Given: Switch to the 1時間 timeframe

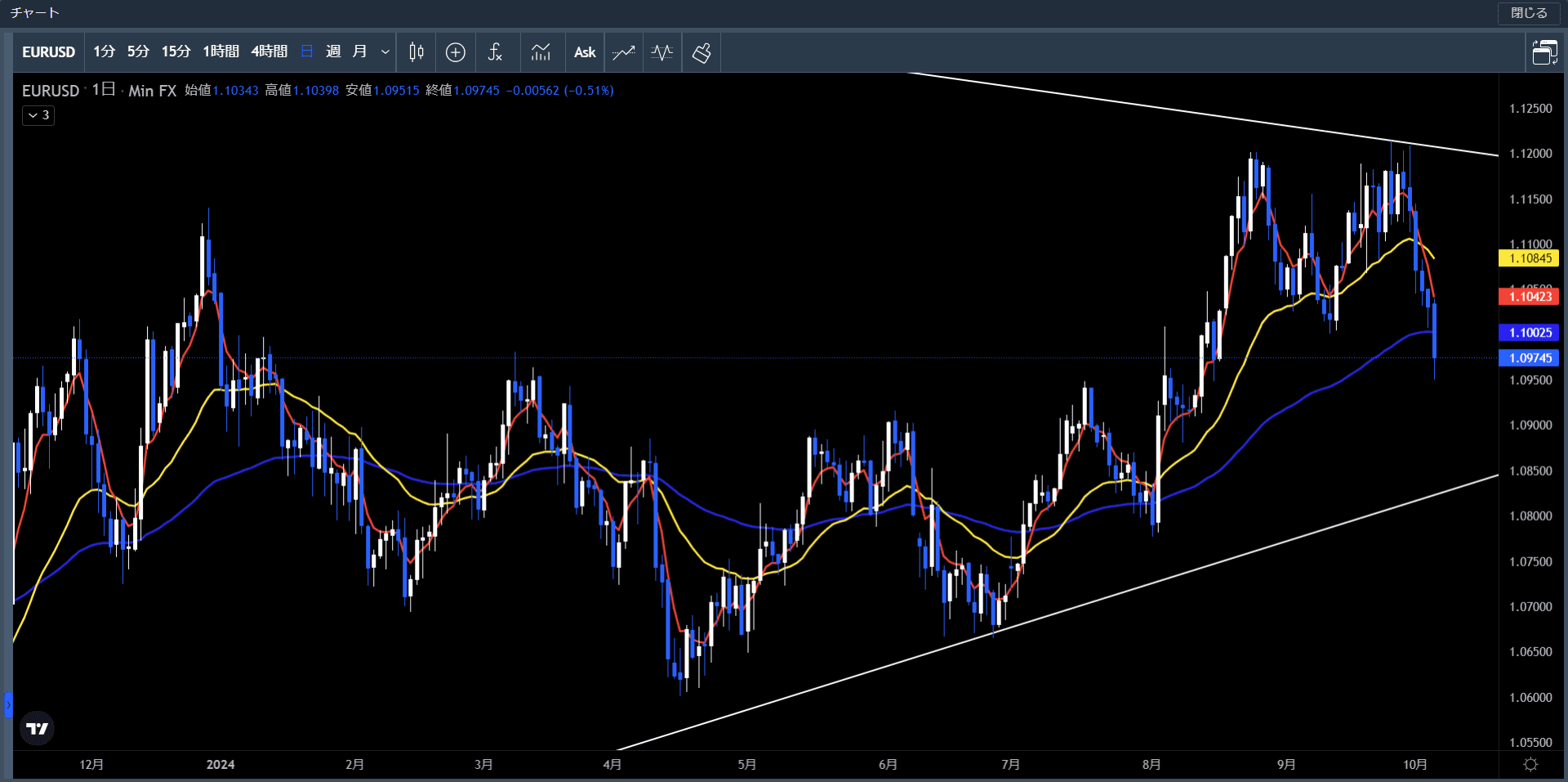Looking at the screenshot, I should pos(220,51).
